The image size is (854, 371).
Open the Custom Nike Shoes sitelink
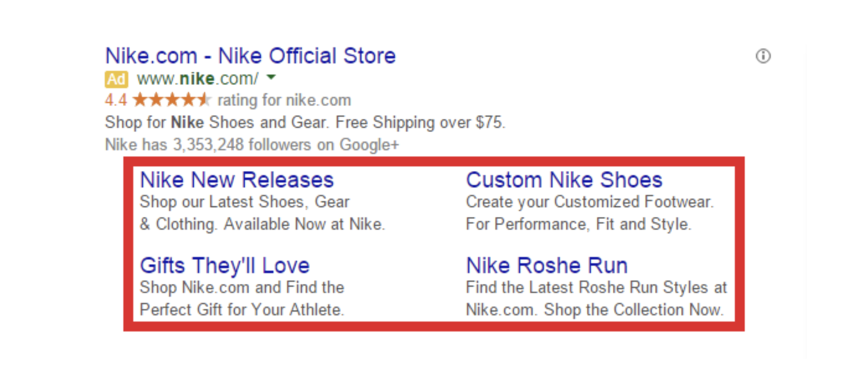[x=564, y=180]
